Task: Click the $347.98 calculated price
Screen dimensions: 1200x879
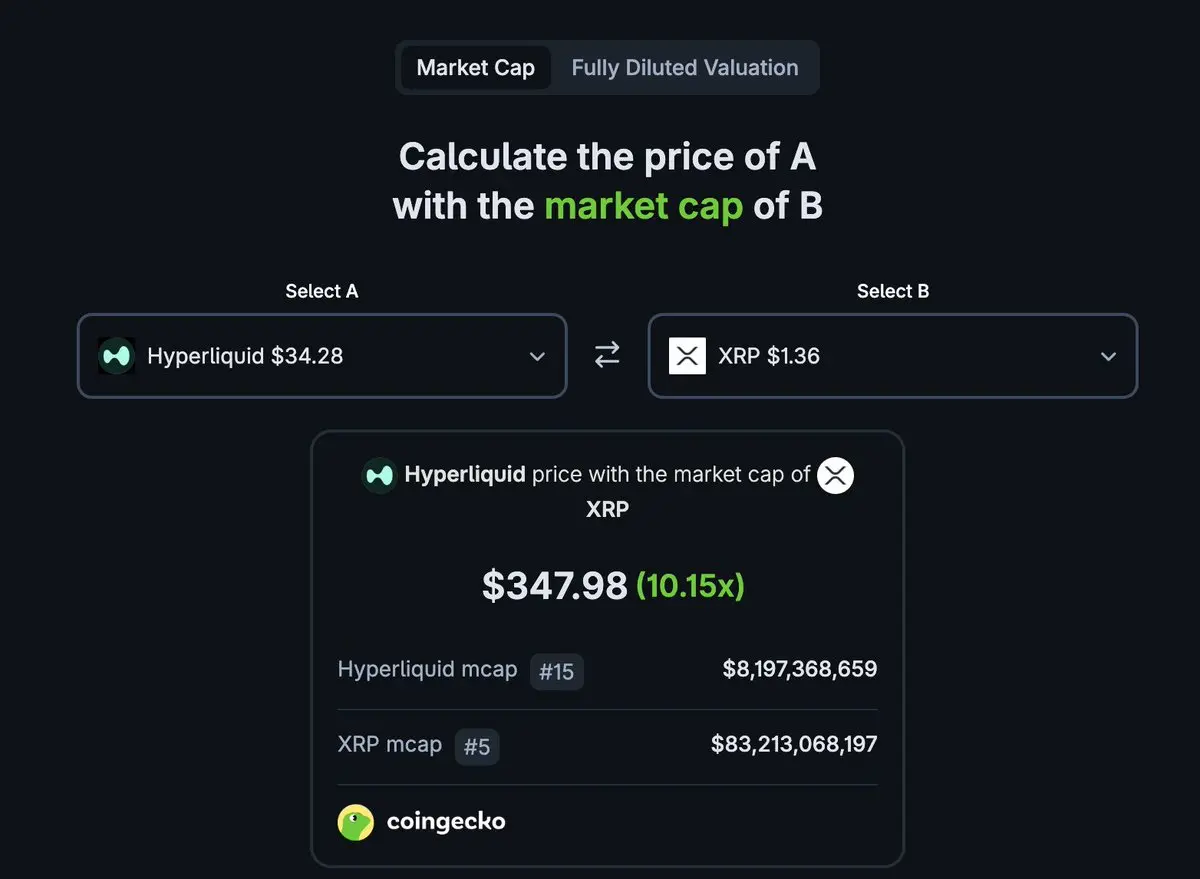Action: 554,585
